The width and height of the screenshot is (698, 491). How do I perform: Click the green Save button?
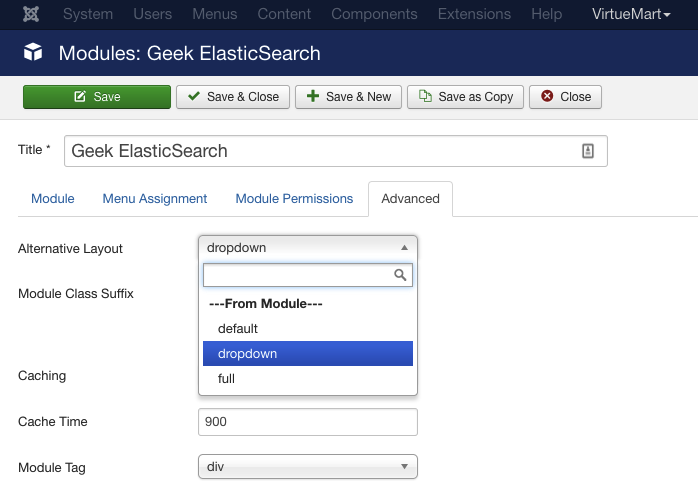tap(97, 97)
